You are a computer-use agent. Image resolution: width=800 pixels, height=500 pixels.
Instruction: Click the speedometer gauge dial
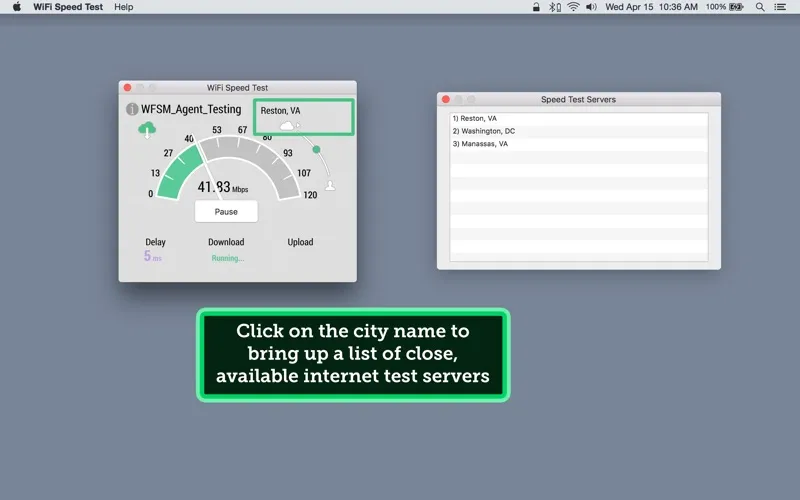(228, 169)
